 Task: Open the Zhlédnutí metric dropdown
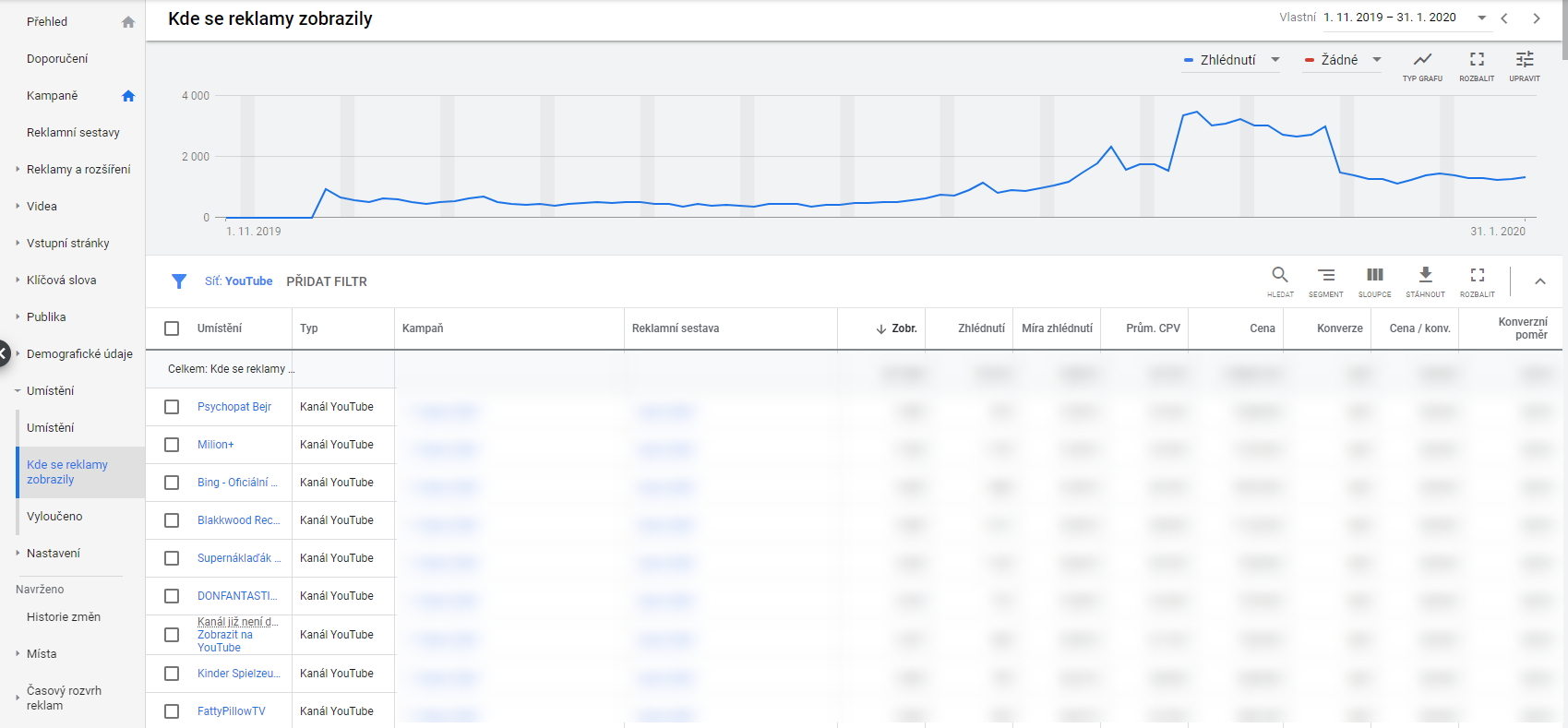[1231, 60]
